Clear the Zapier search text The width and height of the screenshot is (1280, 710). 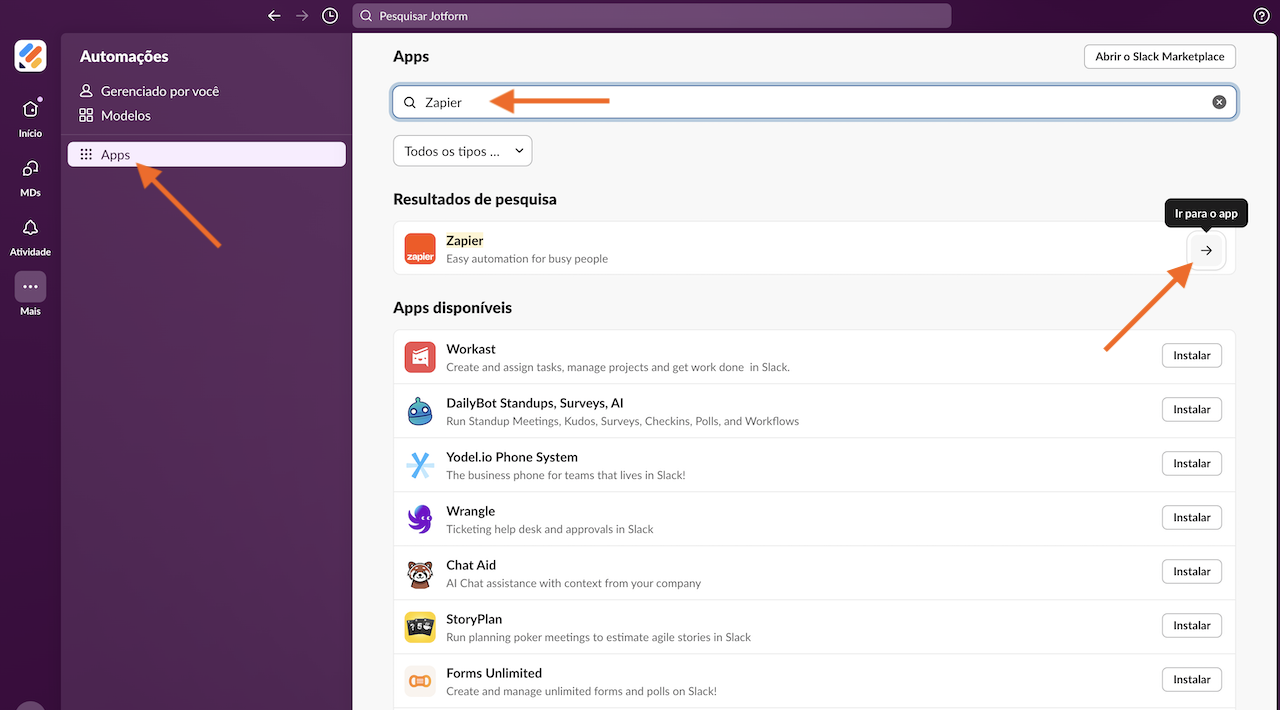pos(1219,102)
